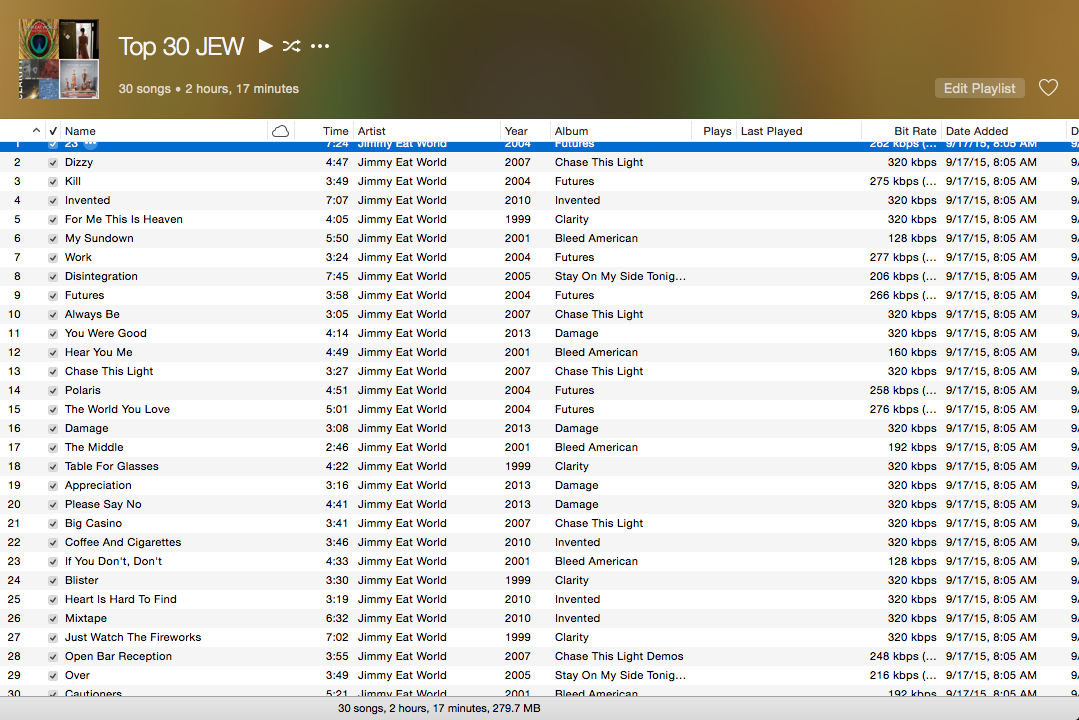Toggle the checkbox beside the song Invented

pyautogui.click(x=53, y=200)
